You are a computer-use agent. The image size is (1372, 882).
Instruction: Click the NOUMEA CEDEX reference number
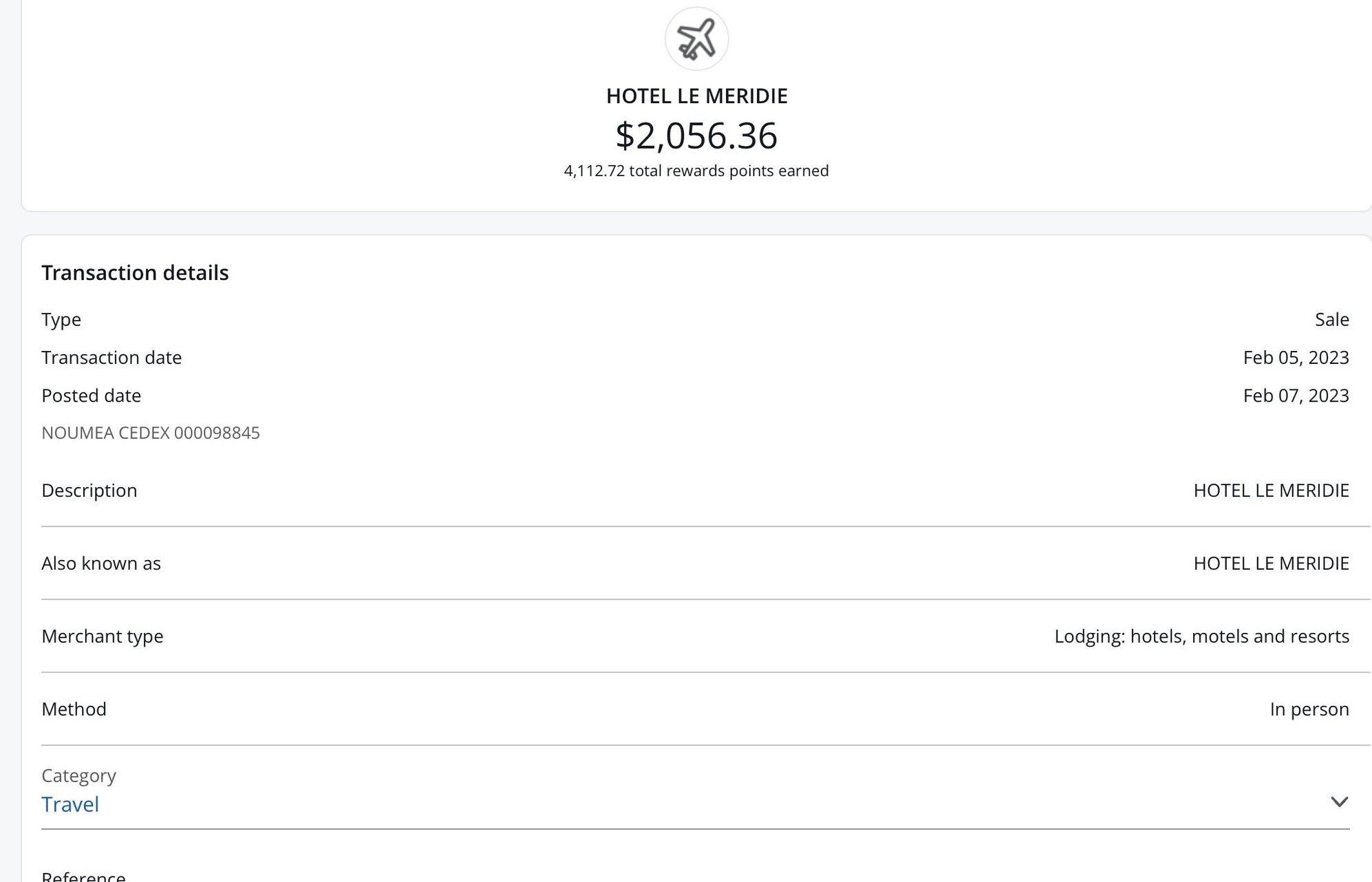pos(151,433)
